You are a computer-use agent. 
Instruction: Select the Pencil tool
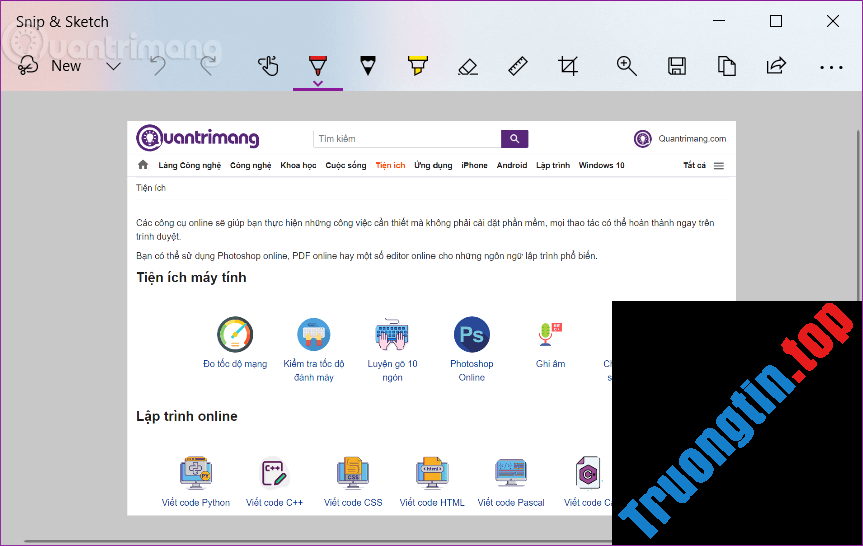(x=368, y=66)
